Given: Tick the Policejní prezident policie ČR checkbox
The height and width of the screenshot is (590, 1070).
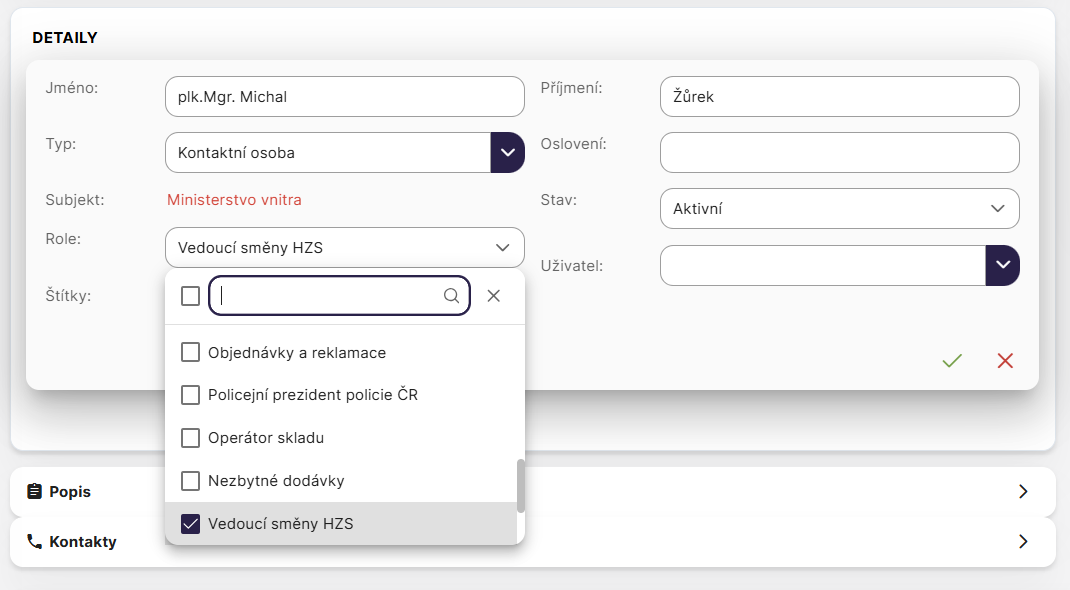Looking at the screenshot, I should (191, 395).
